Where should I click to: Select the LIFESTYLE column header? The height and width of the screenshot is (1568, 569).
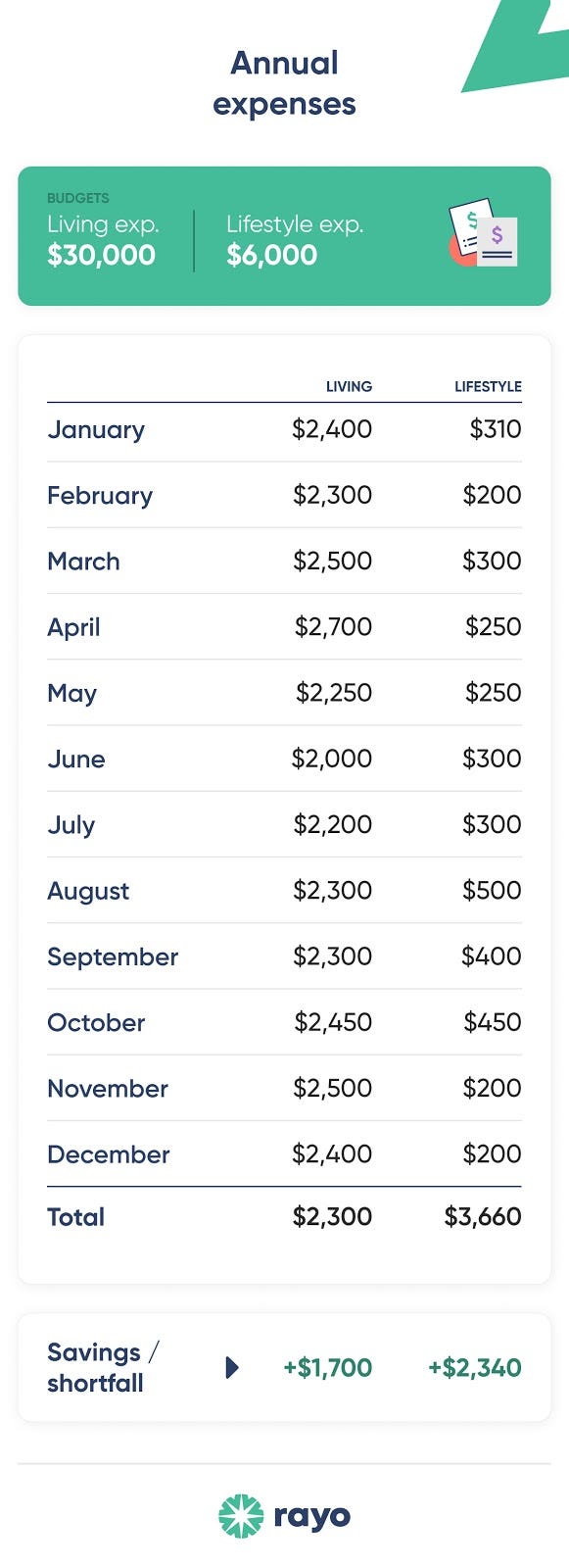tap(488, 386)
